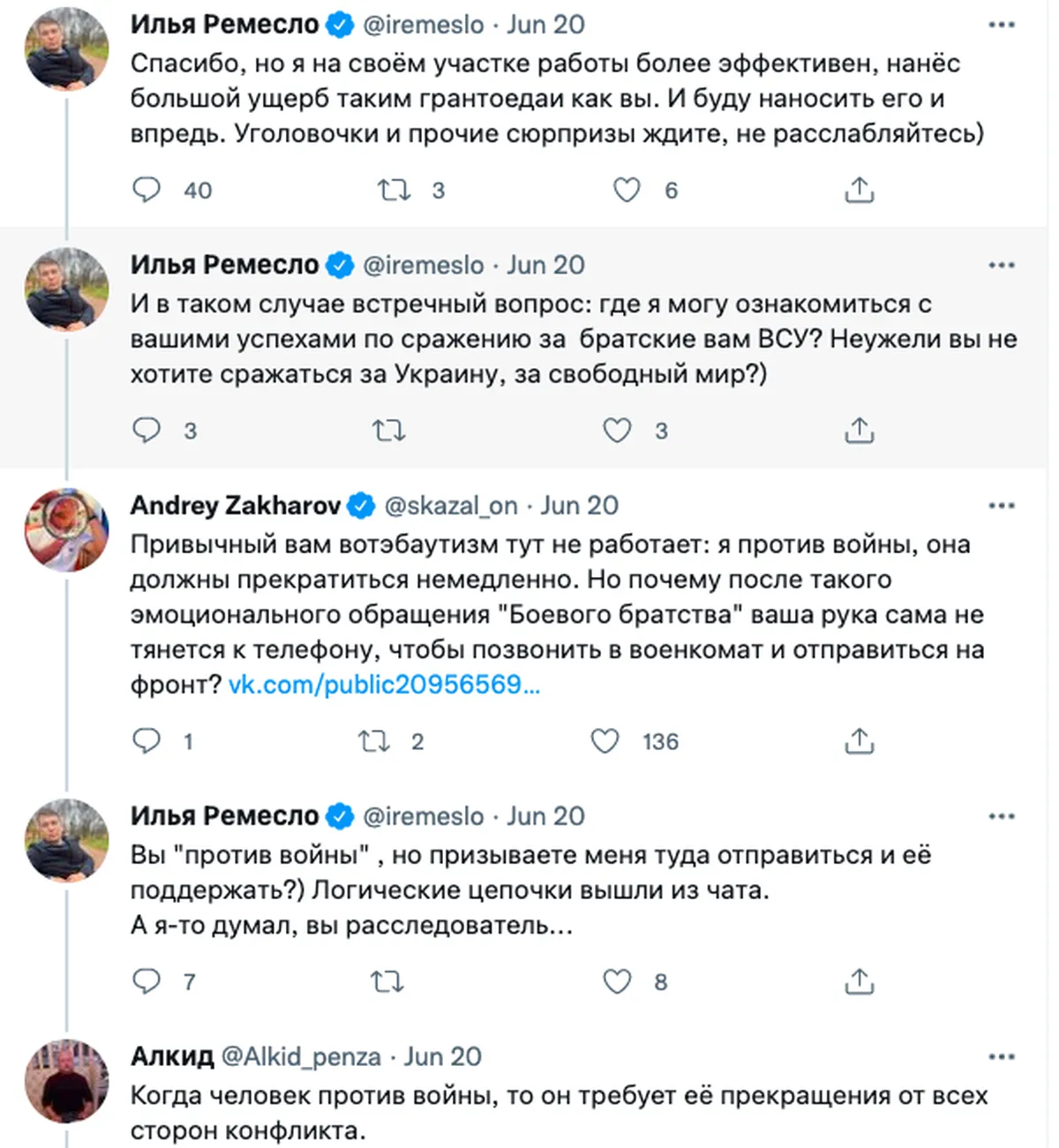Reply to Andrey Zakharov's tweet
Viewport: 1059px width, 1148px height.
tap(146, 741)
